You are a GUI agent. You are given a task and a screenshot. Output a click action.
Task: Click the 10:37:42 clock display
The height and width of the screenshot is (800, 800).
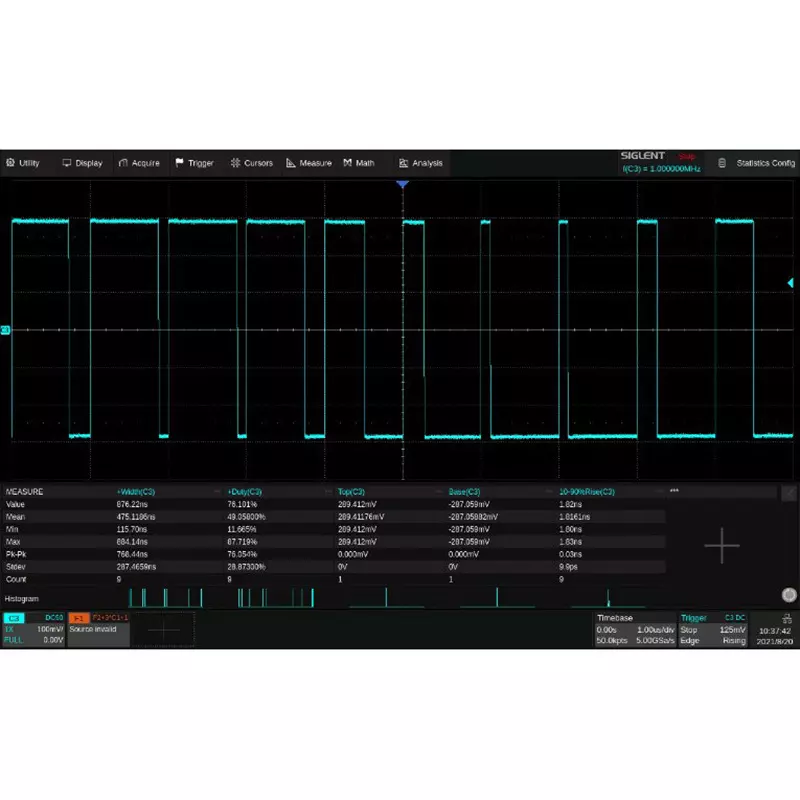click(x=774, y=631)
